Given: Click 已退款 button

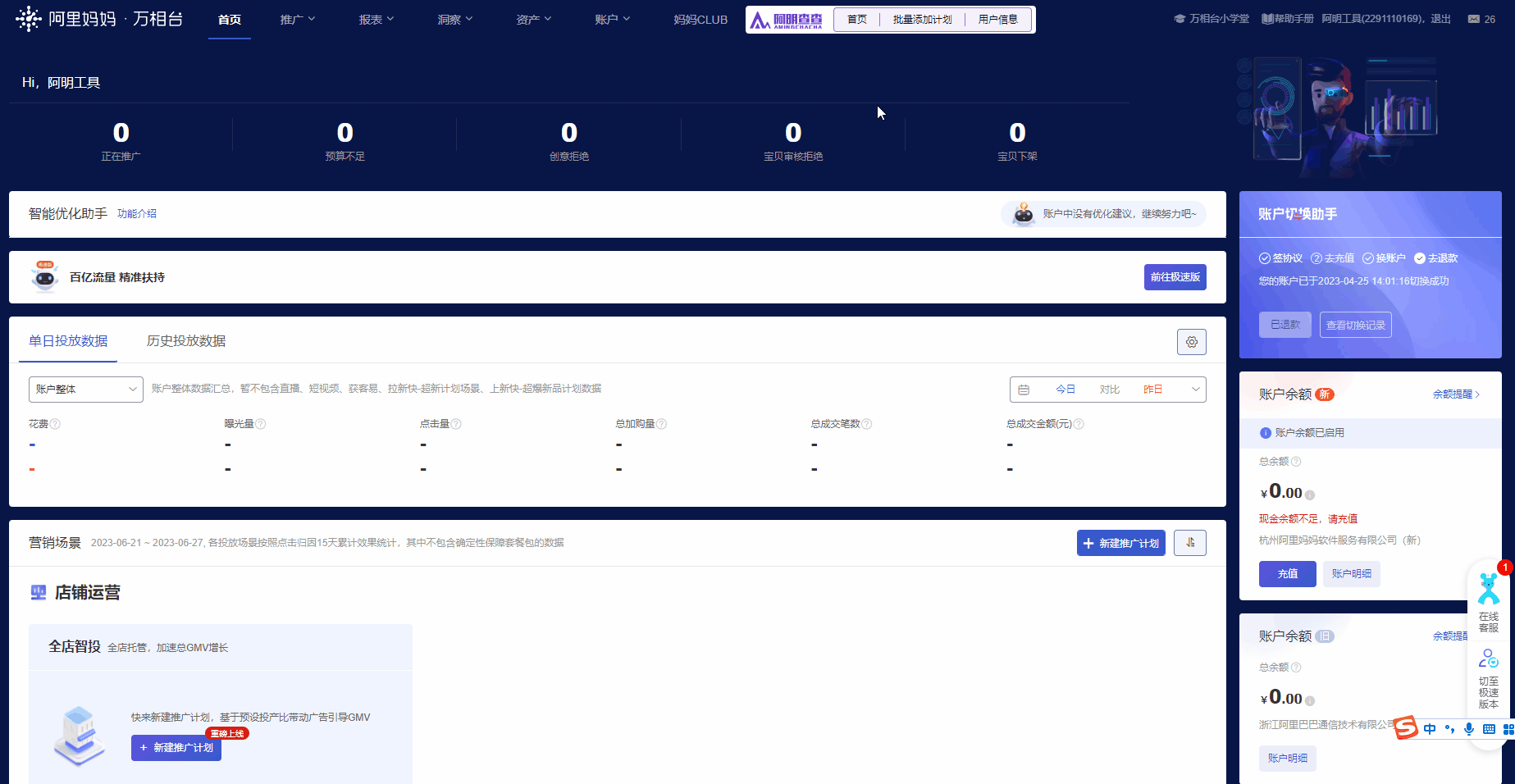Looking at the screenshot, I should (1285, 325).
